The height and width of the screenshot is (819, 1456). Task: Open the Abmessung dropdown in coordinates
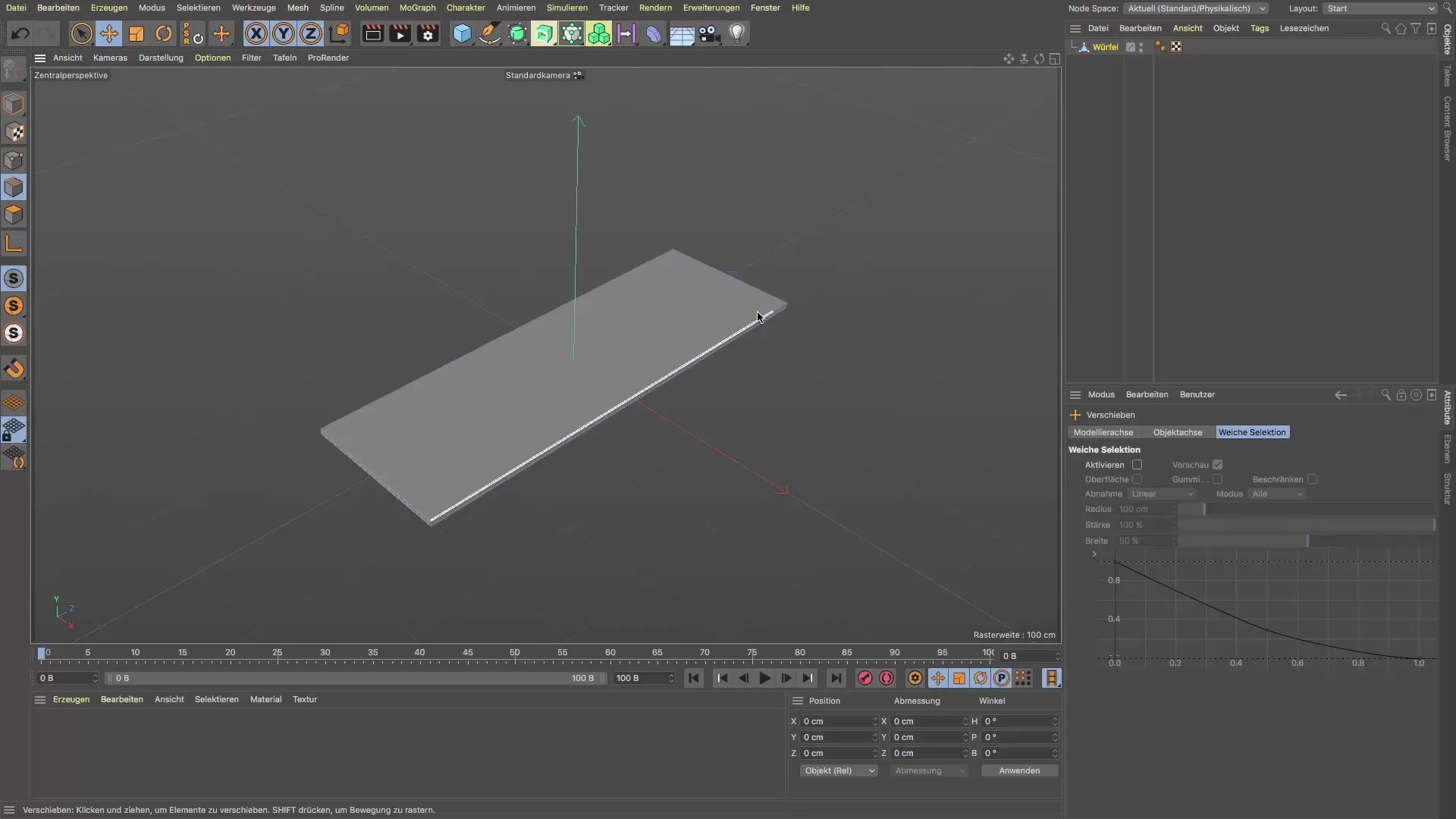929,770
